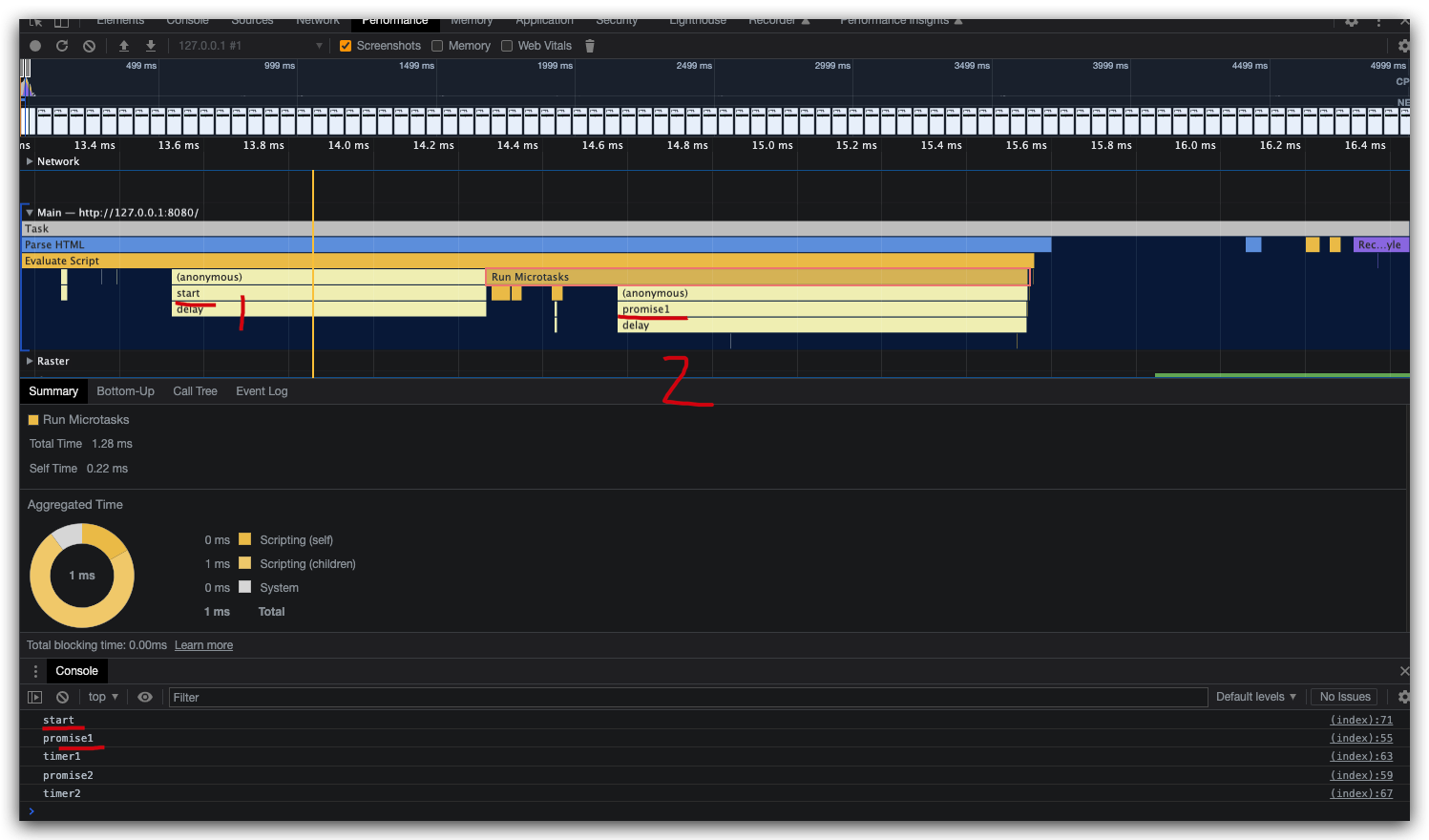Image resolution: width=1429 pixels, height=840 pixels.
Task: Click the Total Time 1.28 ms value
Action: pyautogui.click(x=112, y=444)
